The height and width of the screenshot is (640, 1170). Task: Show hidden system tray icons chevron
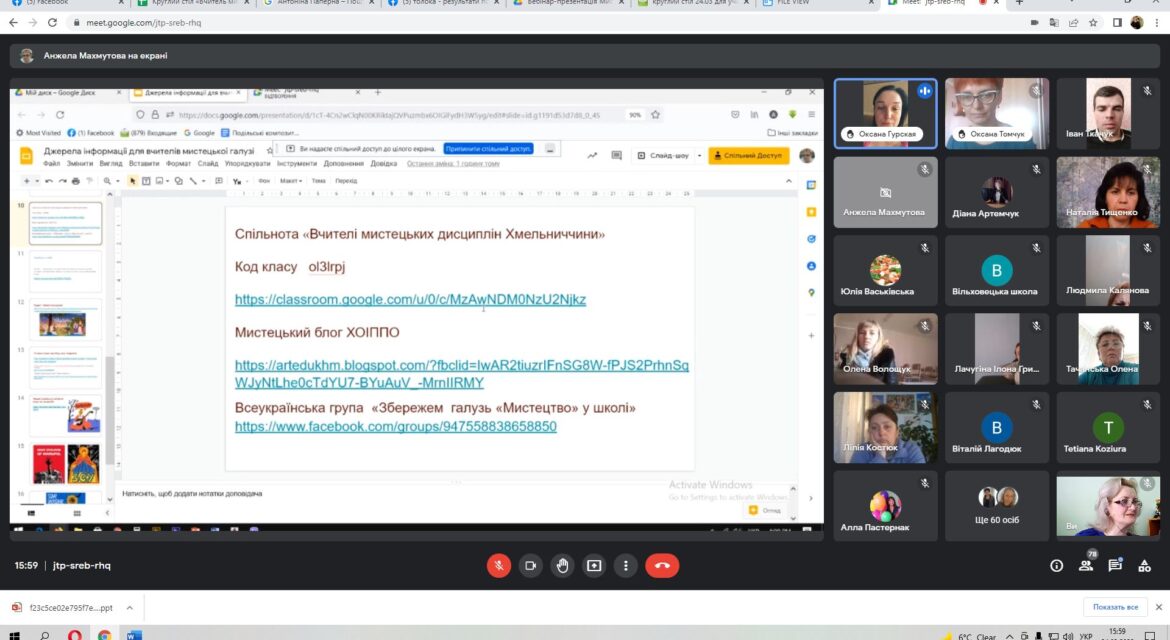pos(1010,636)
